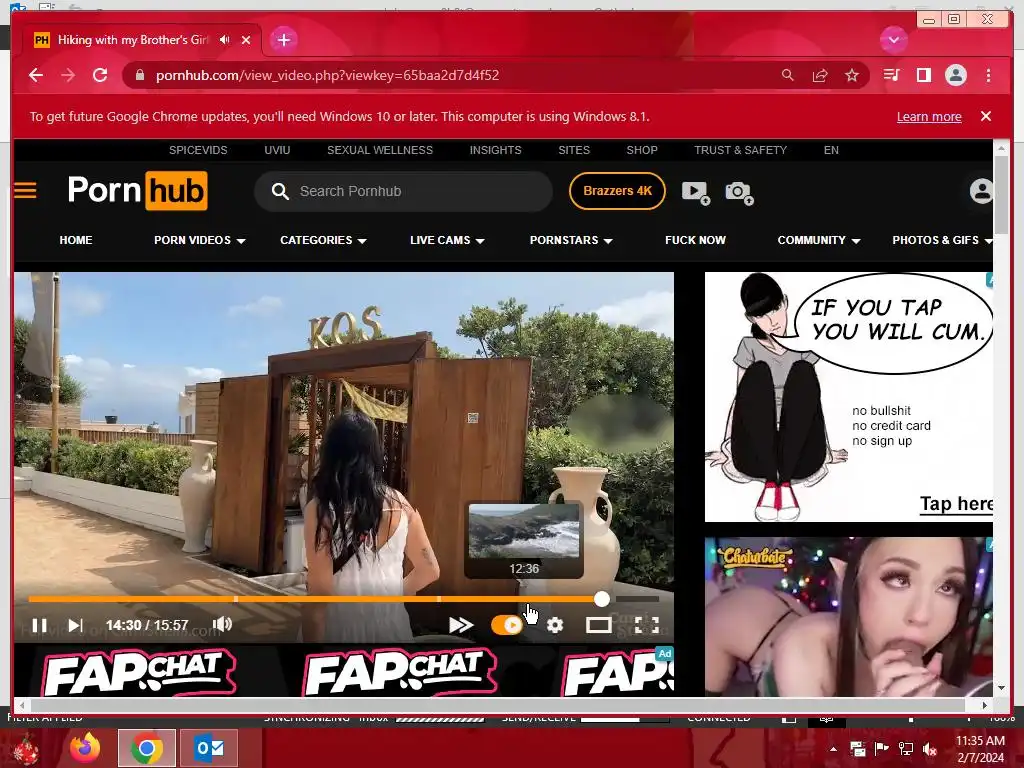The image size is (1024, 768).
Task: Click the Pornhub logo
Action: tap(138, 191)
